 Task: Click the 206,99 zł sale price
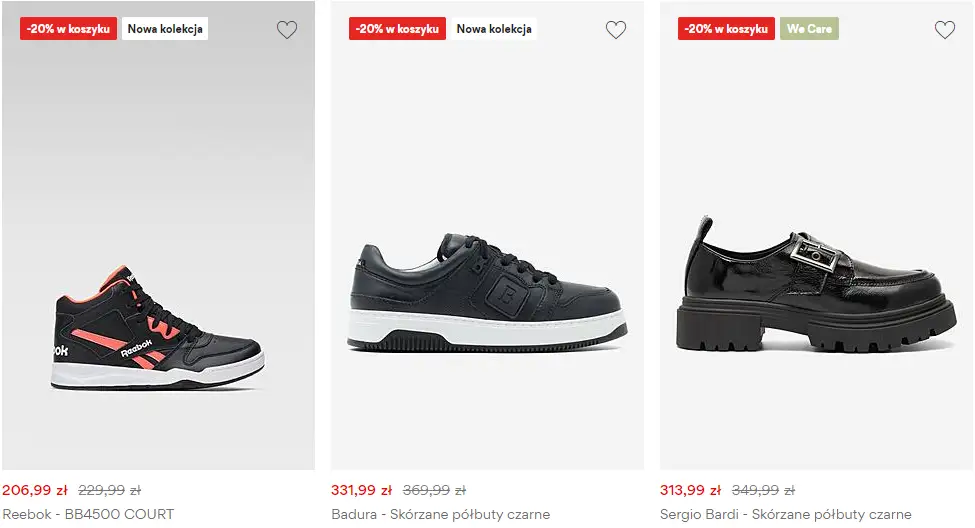(35, 491)
